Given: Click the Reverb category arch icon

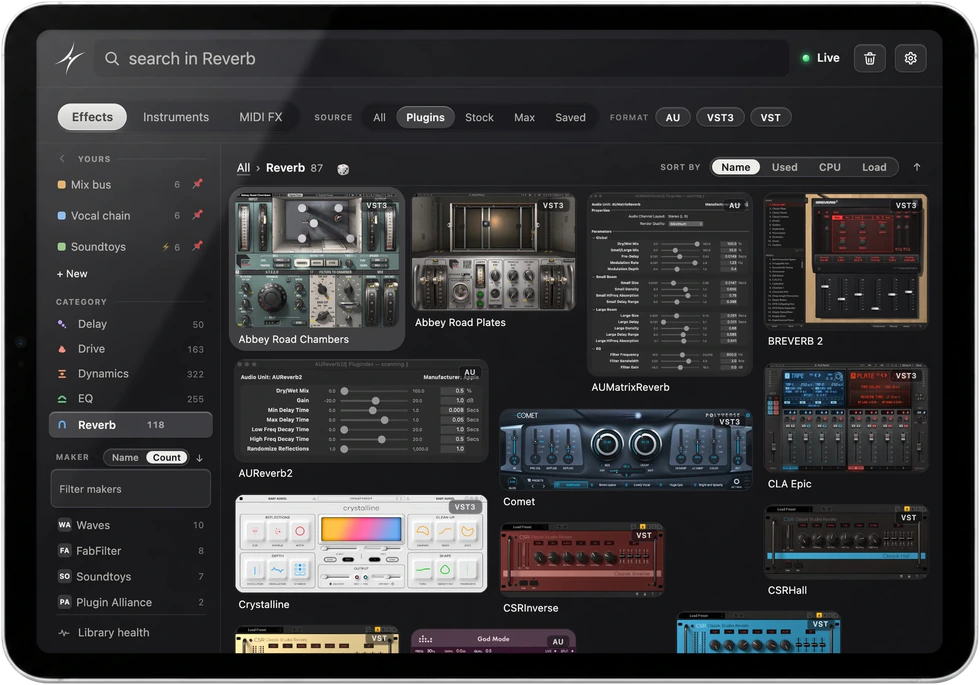Looking at the screenshot, I should pyautogui.click(x=62, y=425).
